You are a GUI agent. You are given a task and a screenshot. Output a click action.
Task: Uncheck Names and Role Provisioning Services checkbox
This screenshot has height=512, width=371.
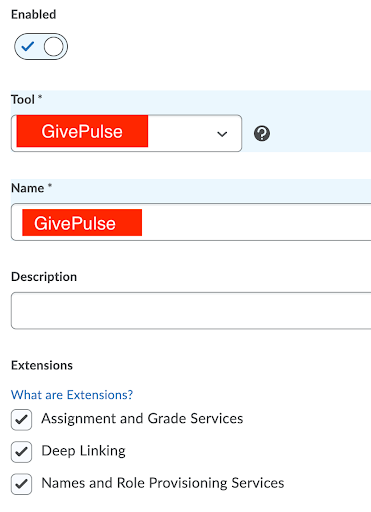coord(22,484)
